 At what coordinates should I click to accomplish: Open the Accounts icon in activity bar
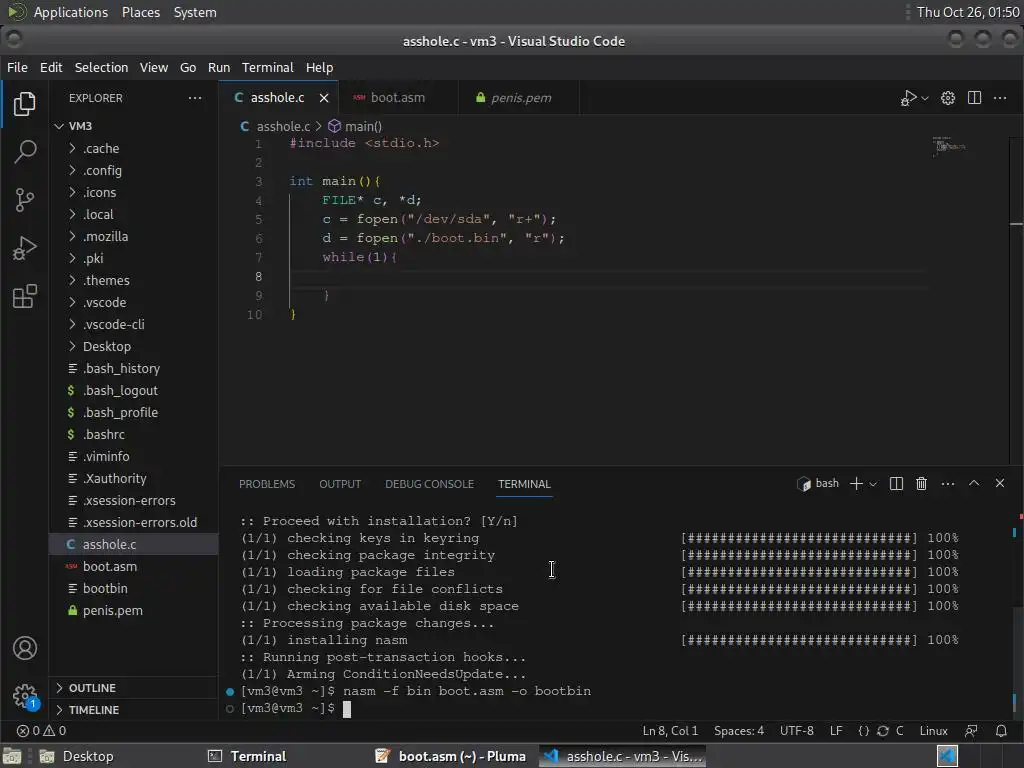point(25,648)
